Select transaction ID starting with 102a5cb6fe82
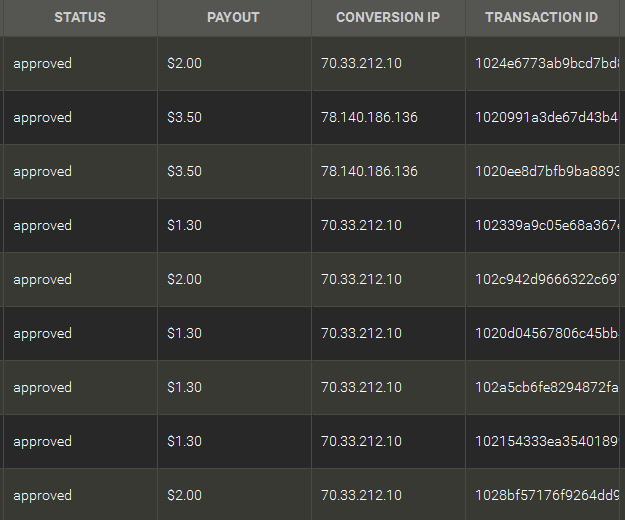 [548, 388]
